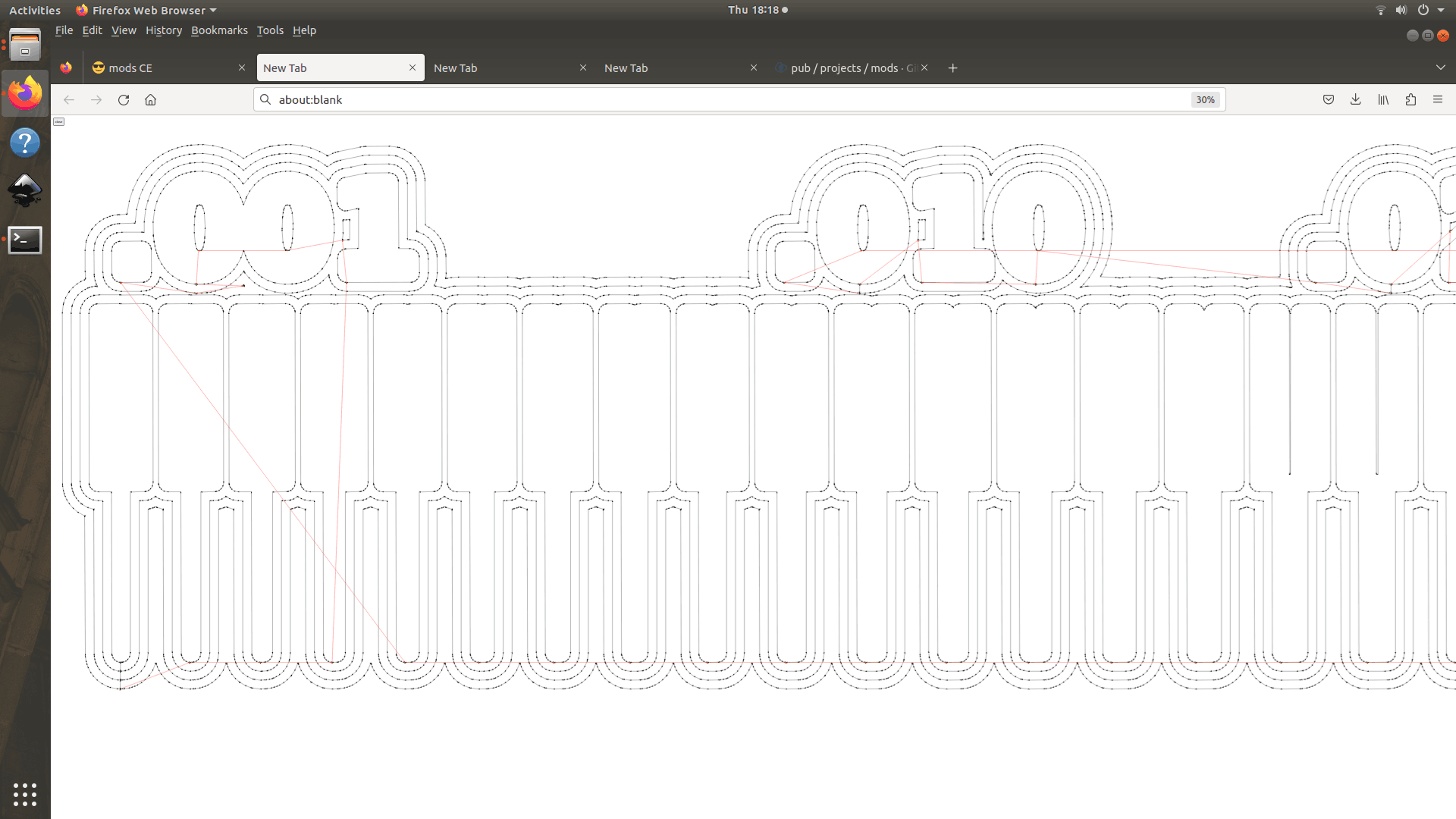Expand the system status menu arrow
The height and width of the screenshot is (819, 1456).
[1441, 10]
